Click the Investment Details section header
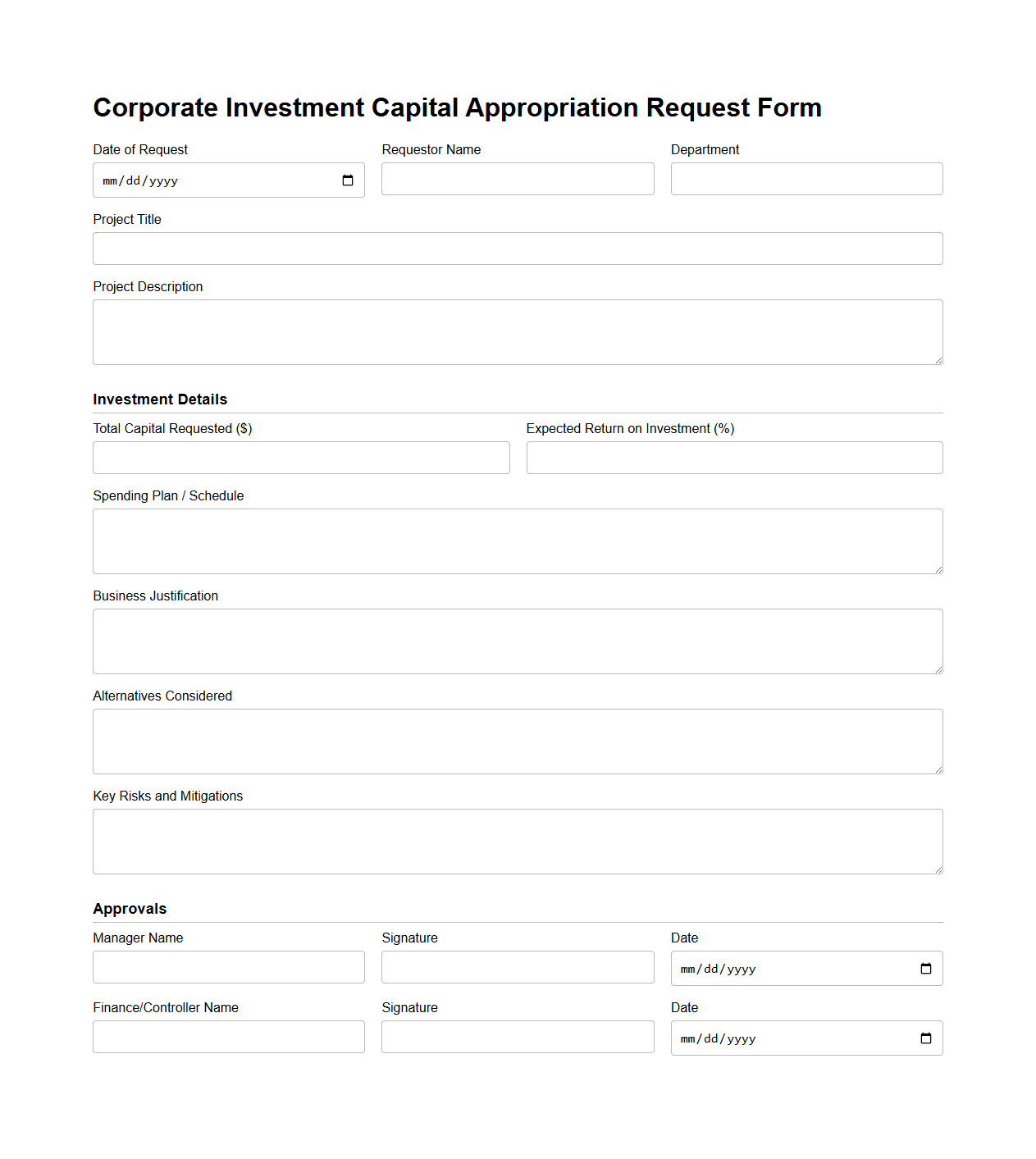Screen dimensions: 1036x1159 point(160,399)
